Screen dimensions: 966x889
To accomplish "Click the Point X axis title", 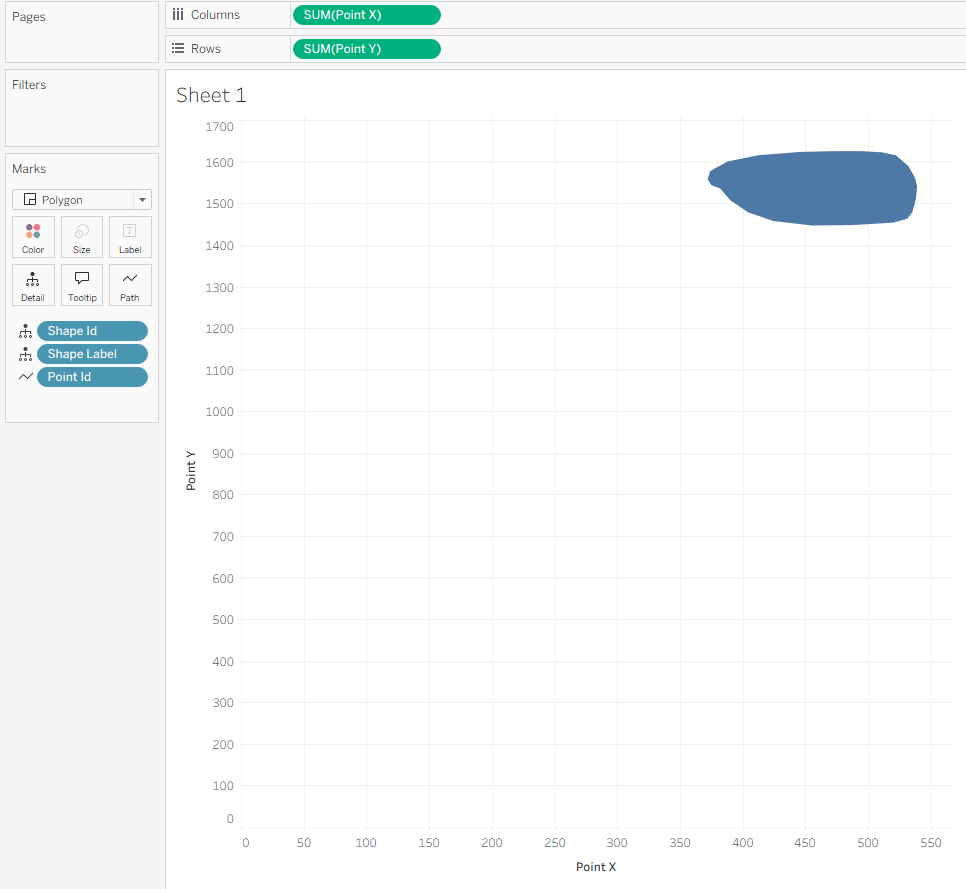I will (596, 867).
